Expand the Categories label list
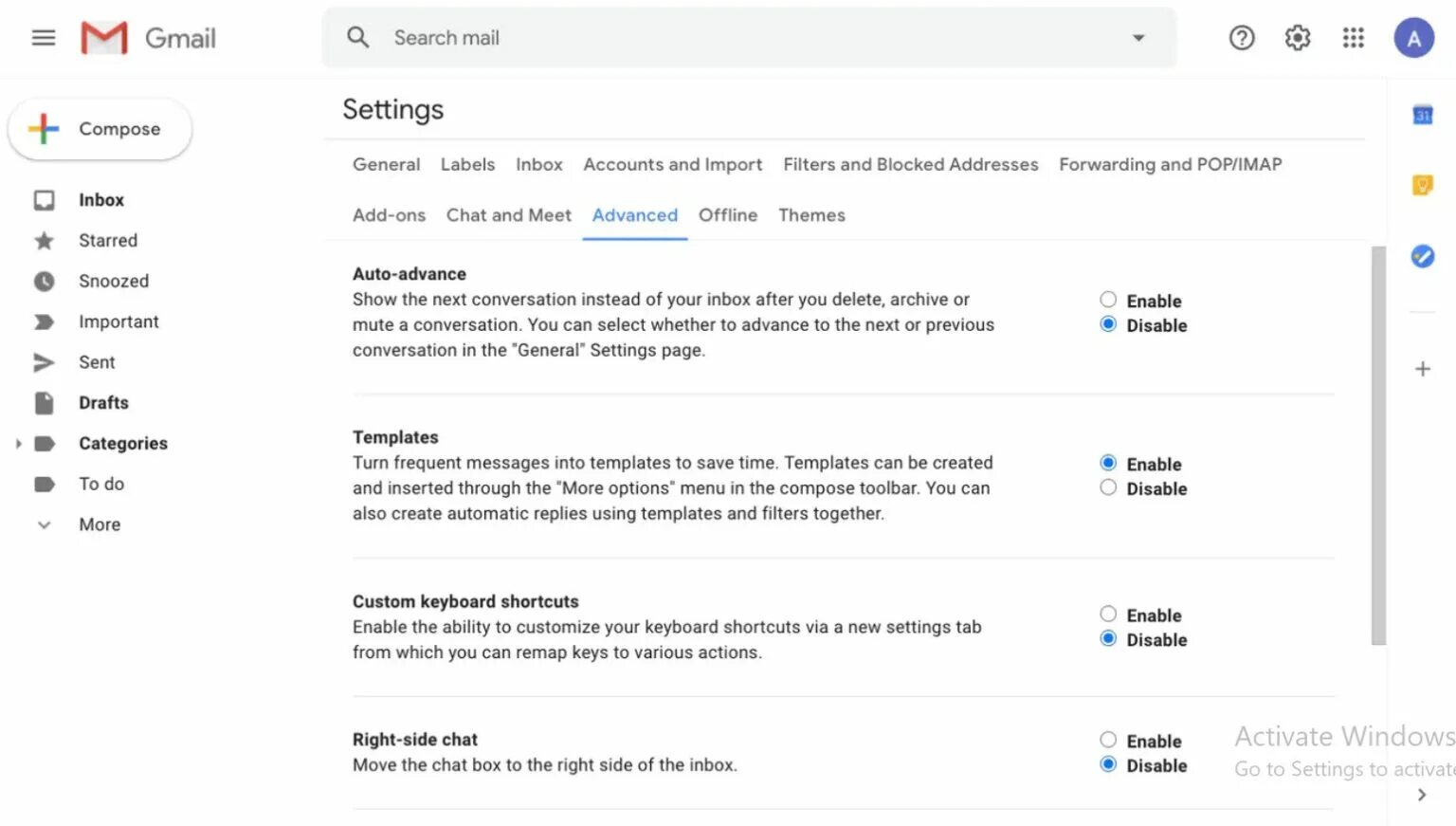The image size is (1456, 826). (18, 443)
